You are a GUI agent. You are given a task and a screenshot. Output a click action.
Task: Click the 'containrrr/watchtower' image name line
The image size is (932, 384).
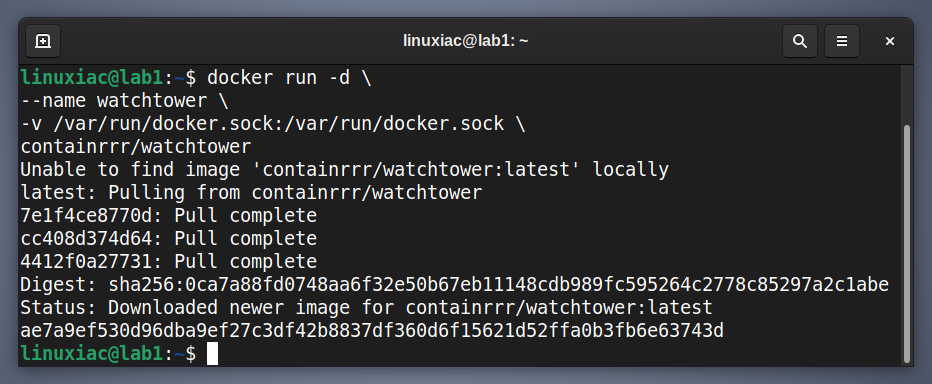[136, 147]
